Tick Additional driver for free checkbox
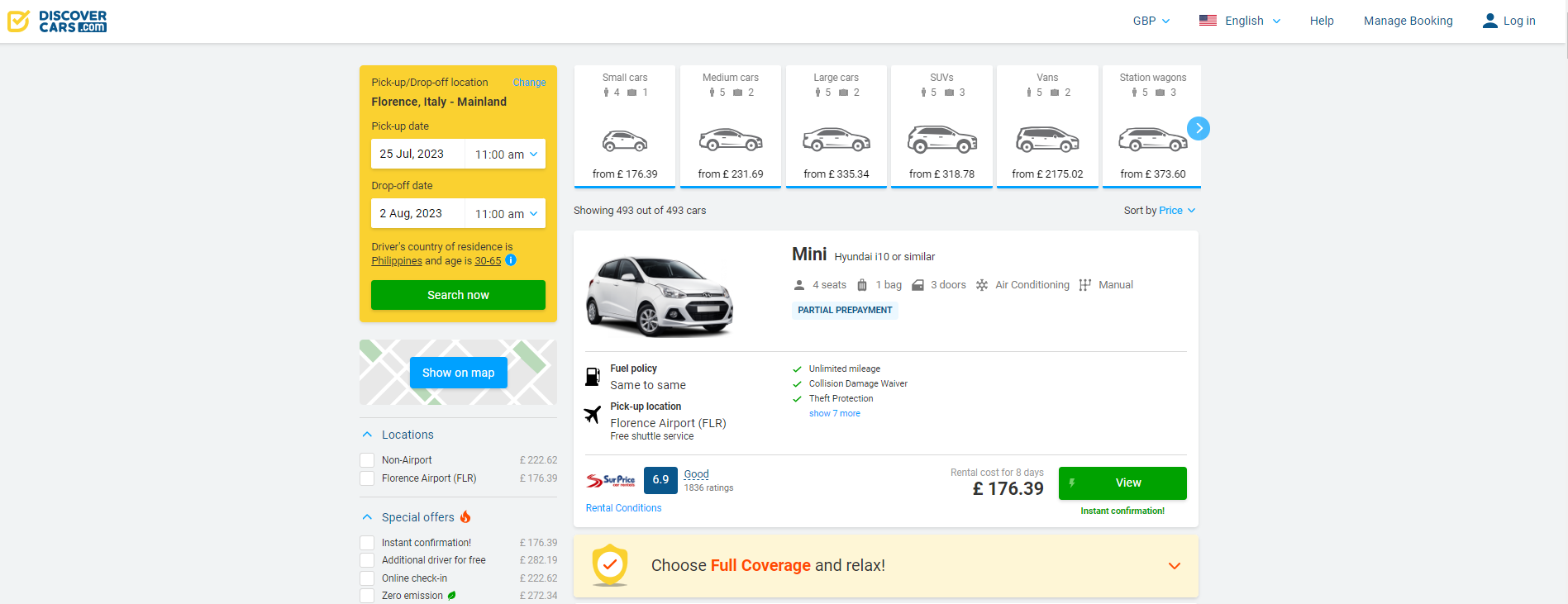Screen dimensions: 1568x604 (x=367, y=560)
